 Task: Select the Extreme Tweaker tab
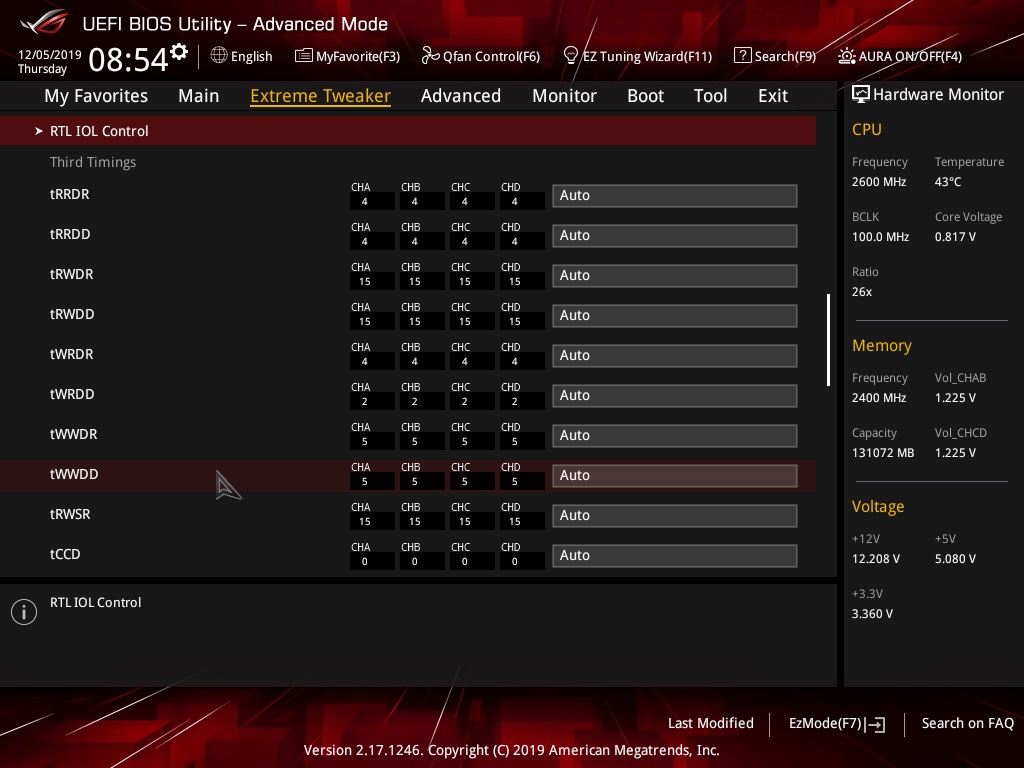click(320, 95)
